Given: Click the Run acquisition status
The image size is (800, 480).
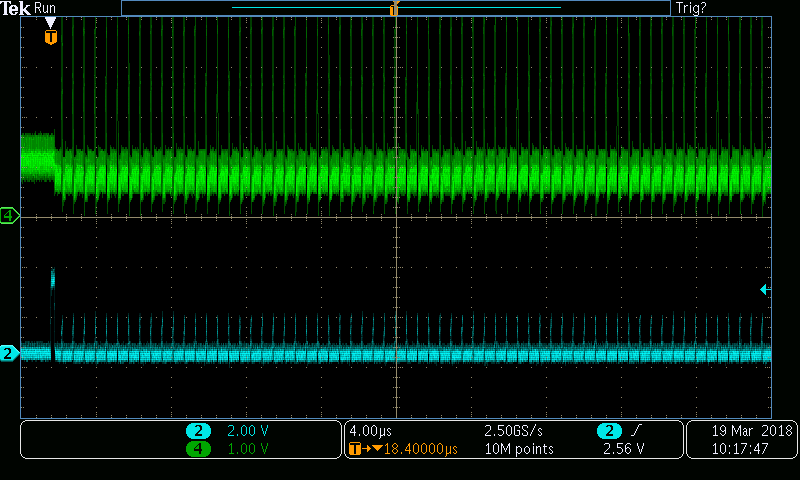Looking at the screenshot, I should (45, 8).
